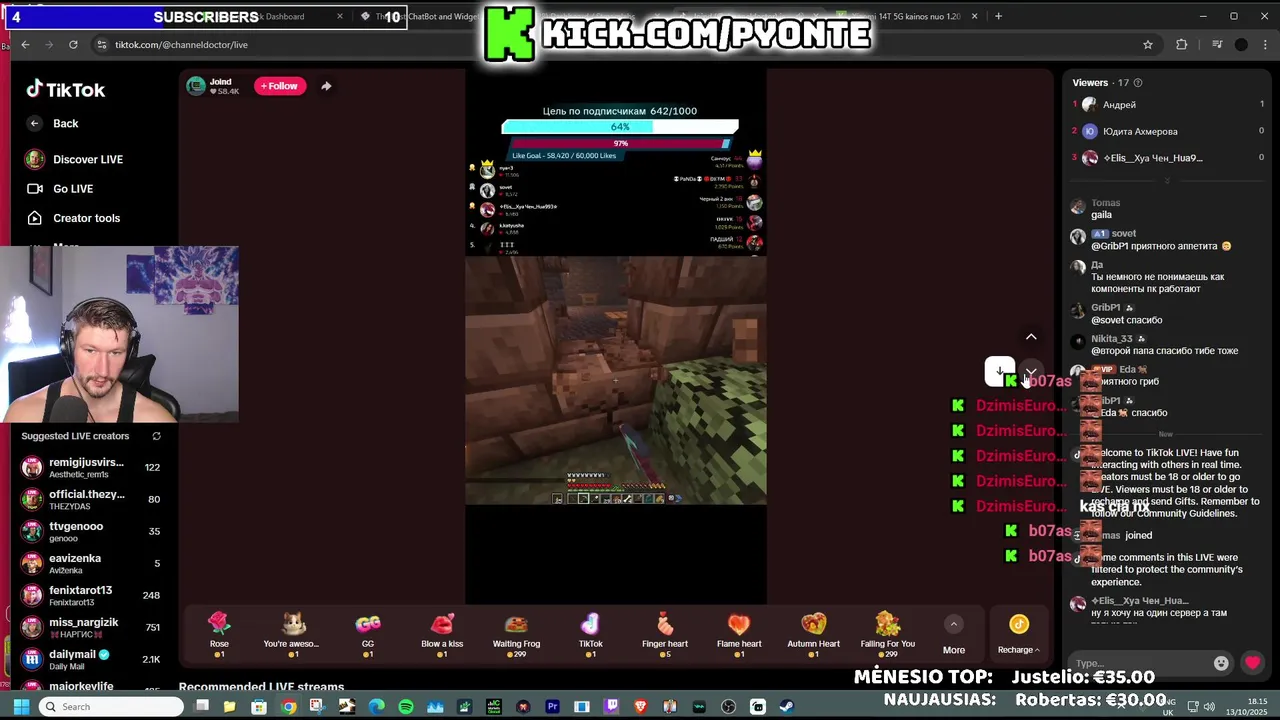Open Creator tools in the sidebar

[74, 218]
